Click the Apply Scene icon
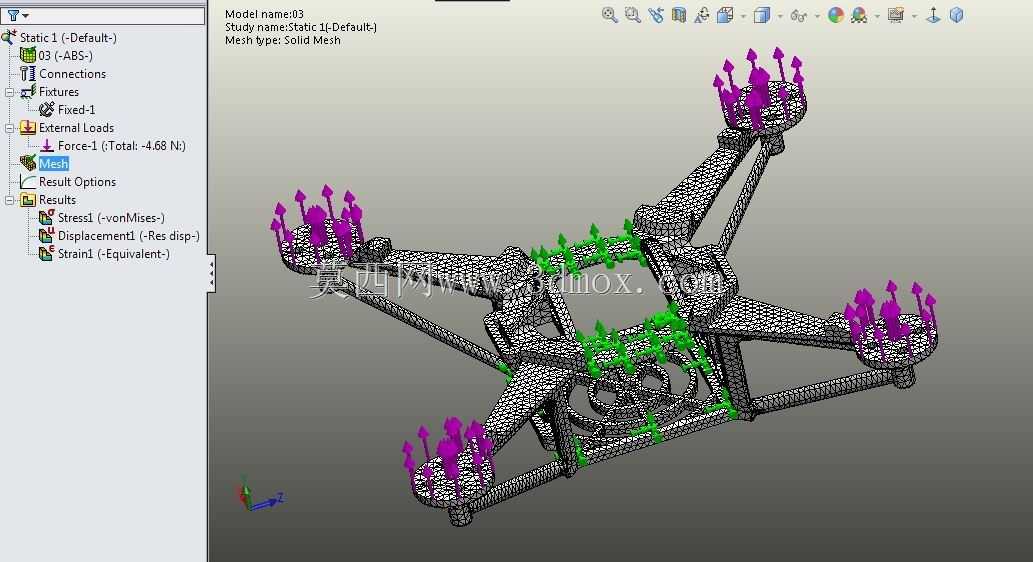 [x=859, y=15]
